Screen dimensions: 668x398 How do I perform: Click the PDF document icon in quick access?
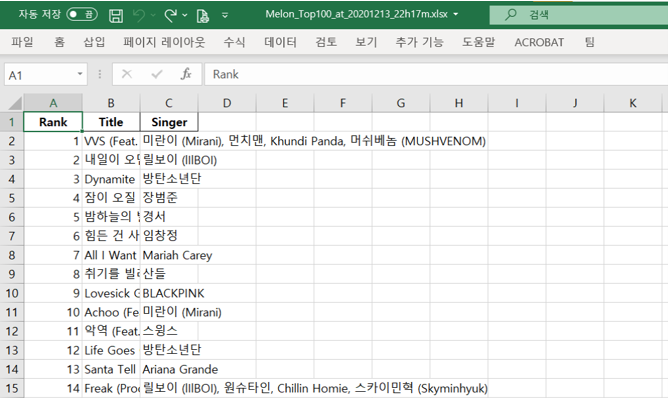203,16
